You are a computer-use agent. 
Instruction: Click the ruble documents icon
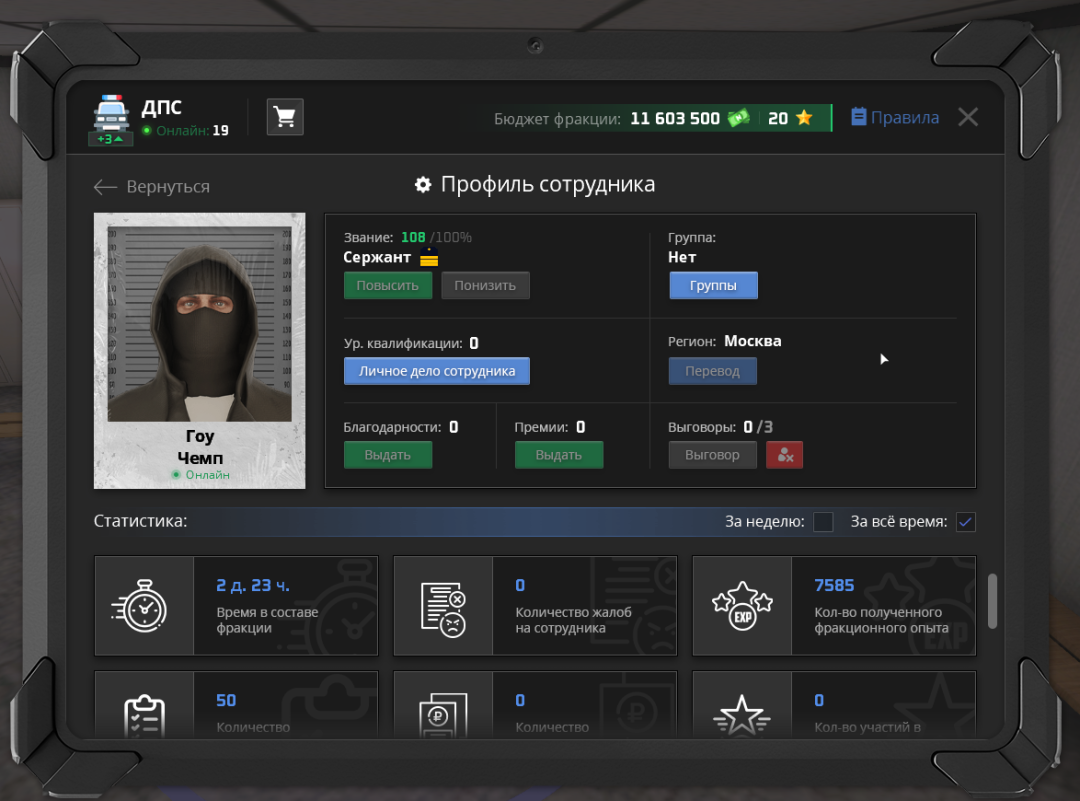coord(444,715)
